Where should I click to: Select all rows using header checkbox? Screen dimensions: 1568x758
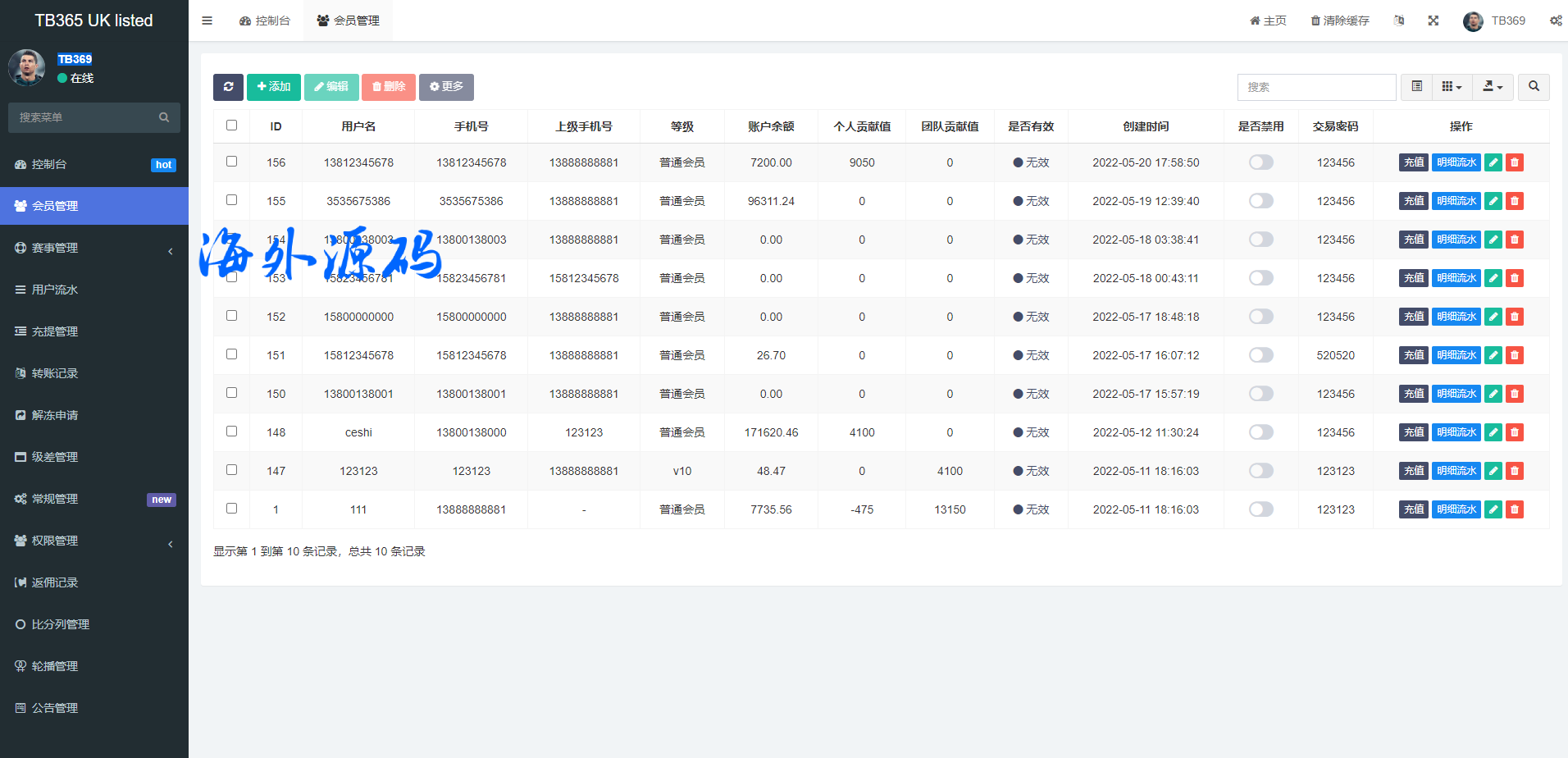point(231,126)
